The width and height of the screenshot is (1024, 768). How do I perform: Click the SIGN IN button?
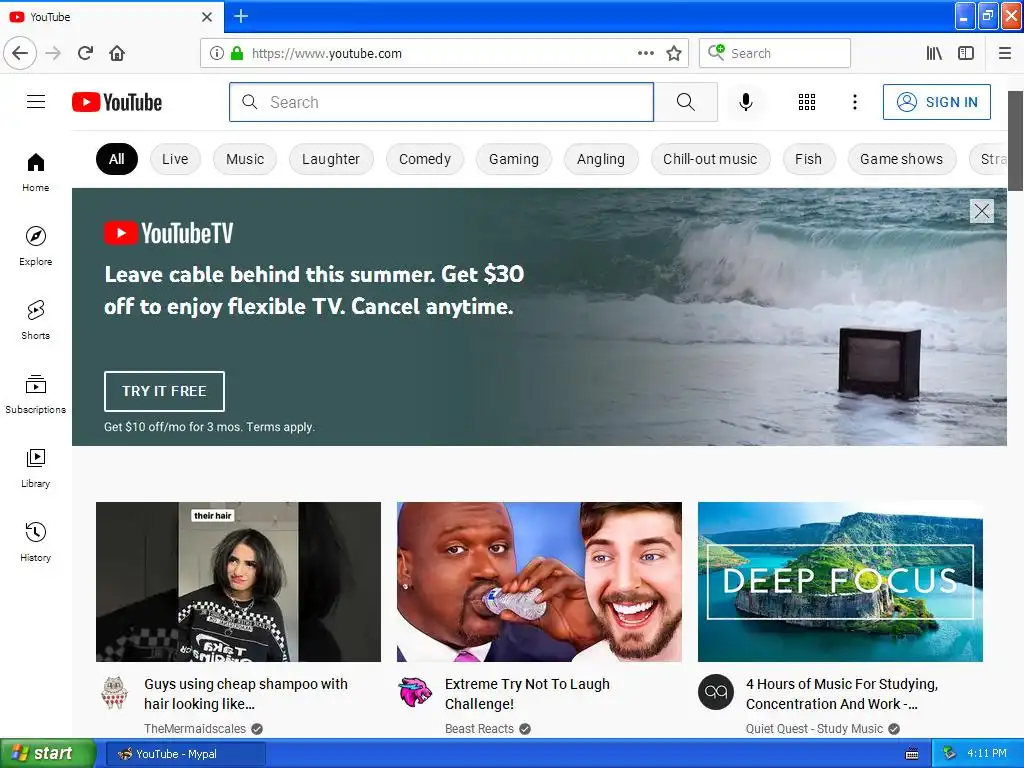click(936, 102)
